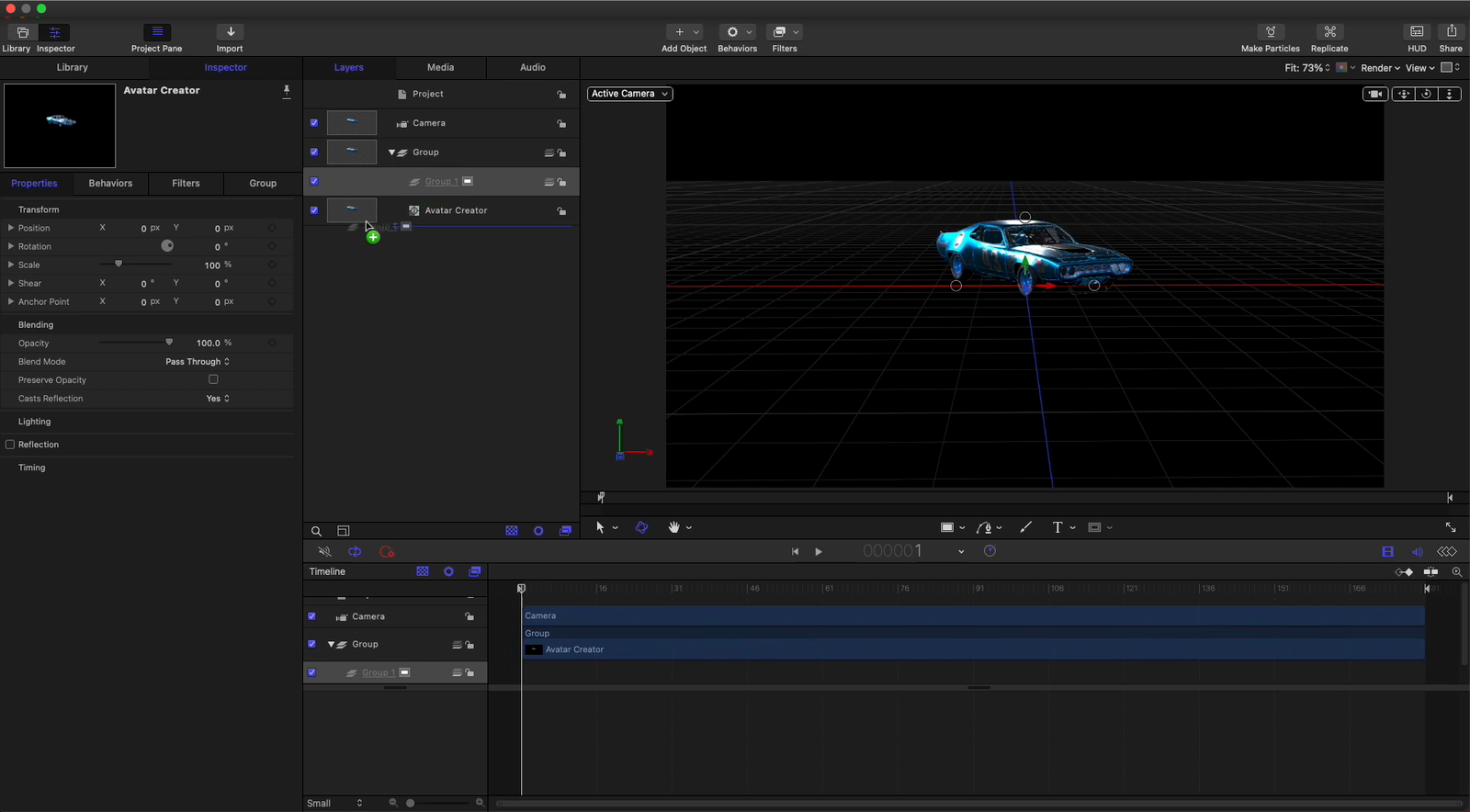This screenshot has height=812, width=1470.
Task: Click the Avatar Creator preview thumbnail
Action: (60, 126)
